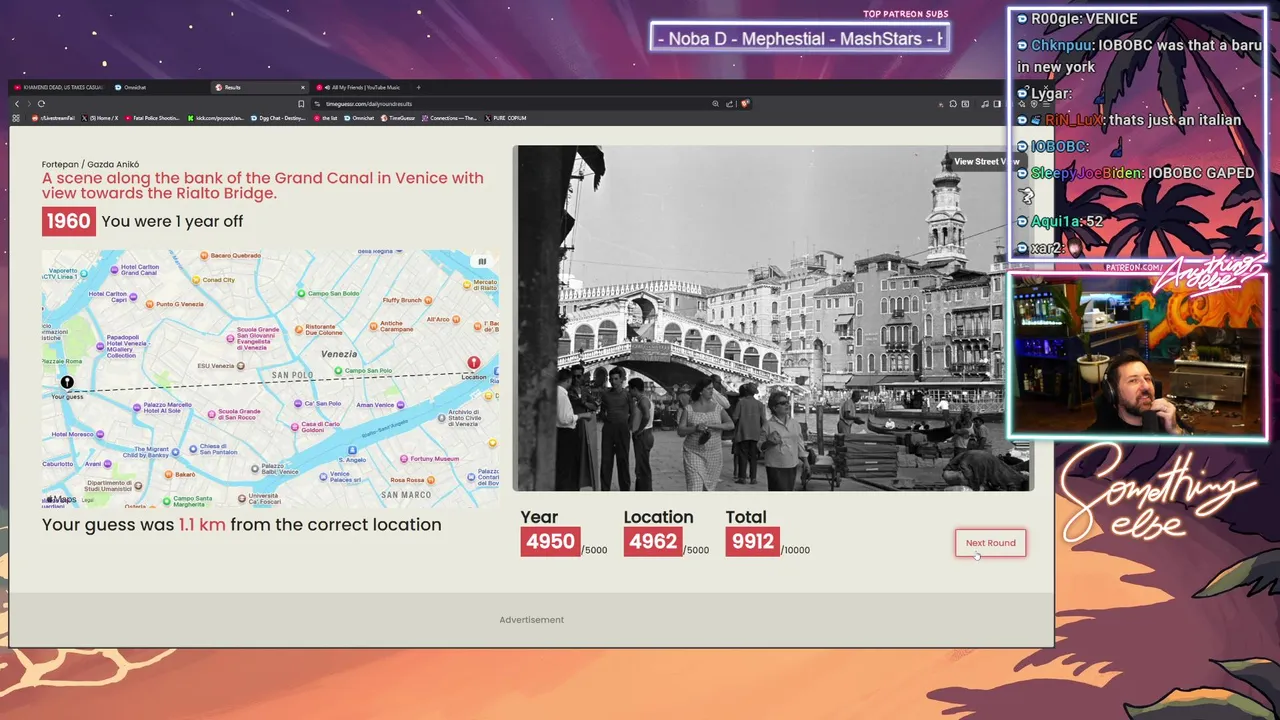Click the apps grid icon in bookmarks bar

[16, 118]
